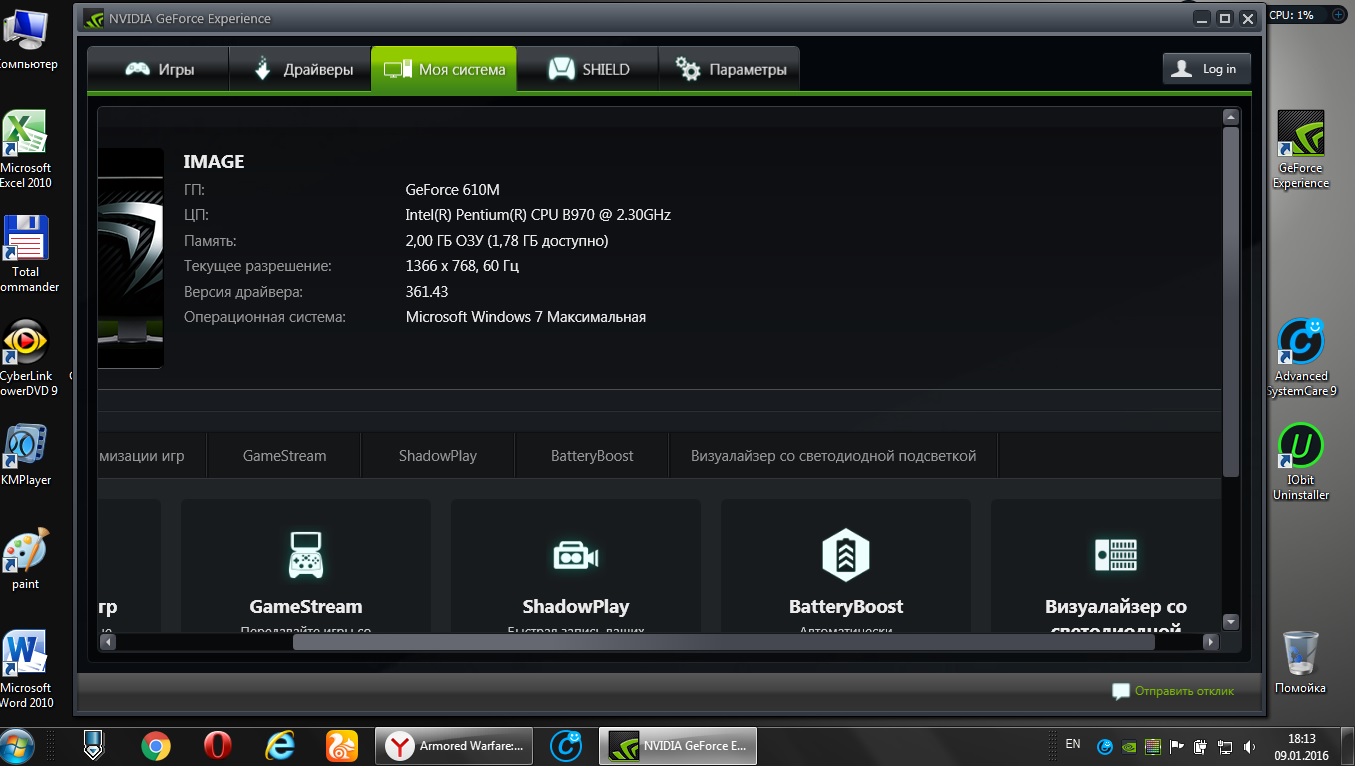
Task: Open the SHIELD tab
Action: pyautogui.click(x=588, y=69)
